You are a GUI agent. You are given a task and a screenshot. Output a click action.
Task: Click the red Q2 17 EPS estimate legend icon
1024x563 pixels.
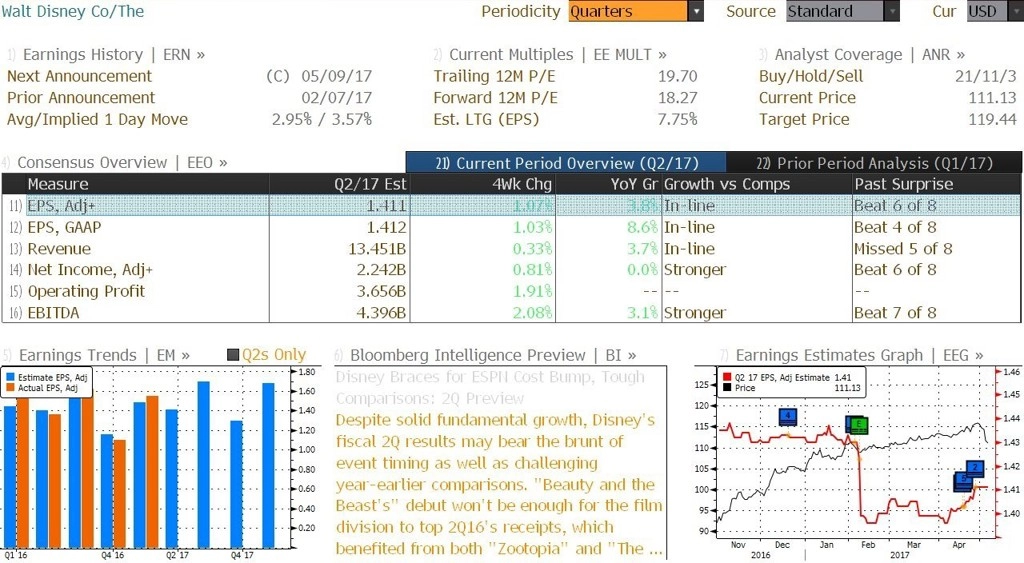point(727,378)
